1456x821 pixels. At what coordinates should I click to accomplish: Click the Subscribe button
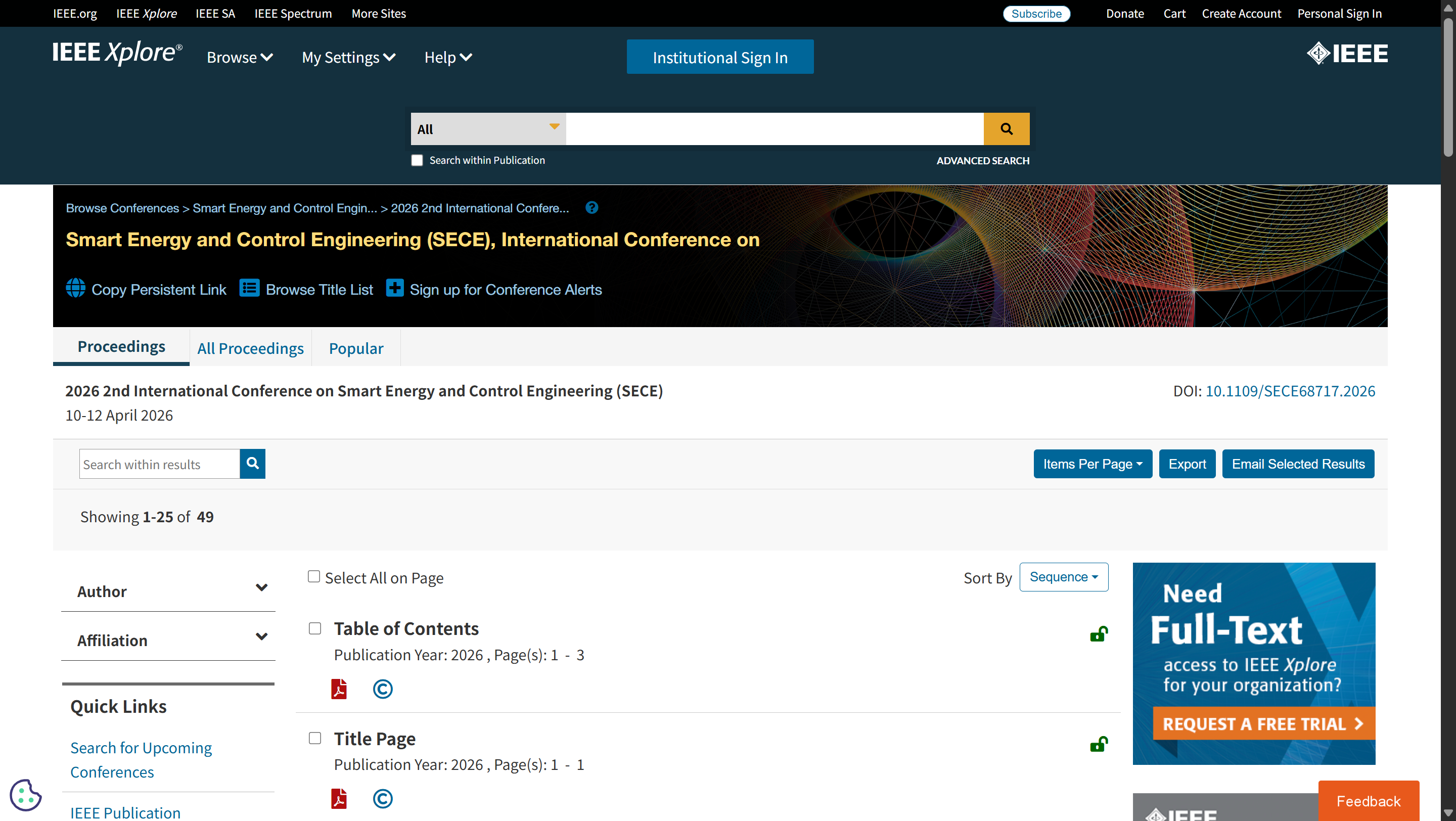(1036, 14)
